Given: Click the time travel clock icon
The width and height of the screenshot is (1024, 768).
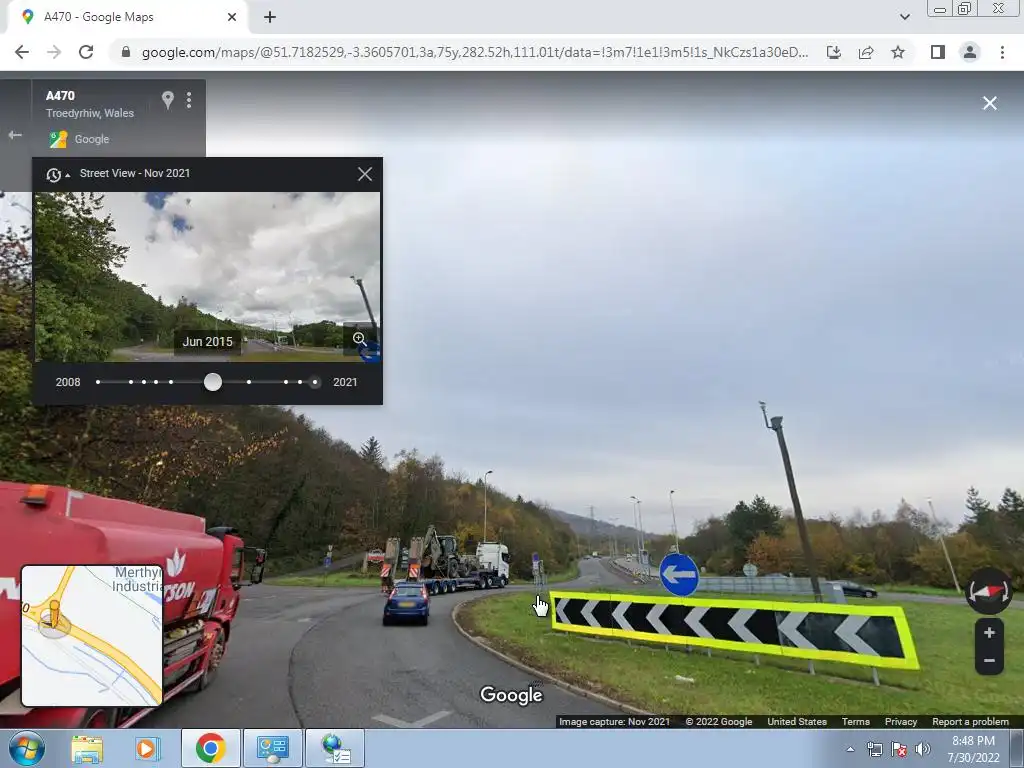Looking at the screenshot, I should pyautogui.click(x=54, y=174).
